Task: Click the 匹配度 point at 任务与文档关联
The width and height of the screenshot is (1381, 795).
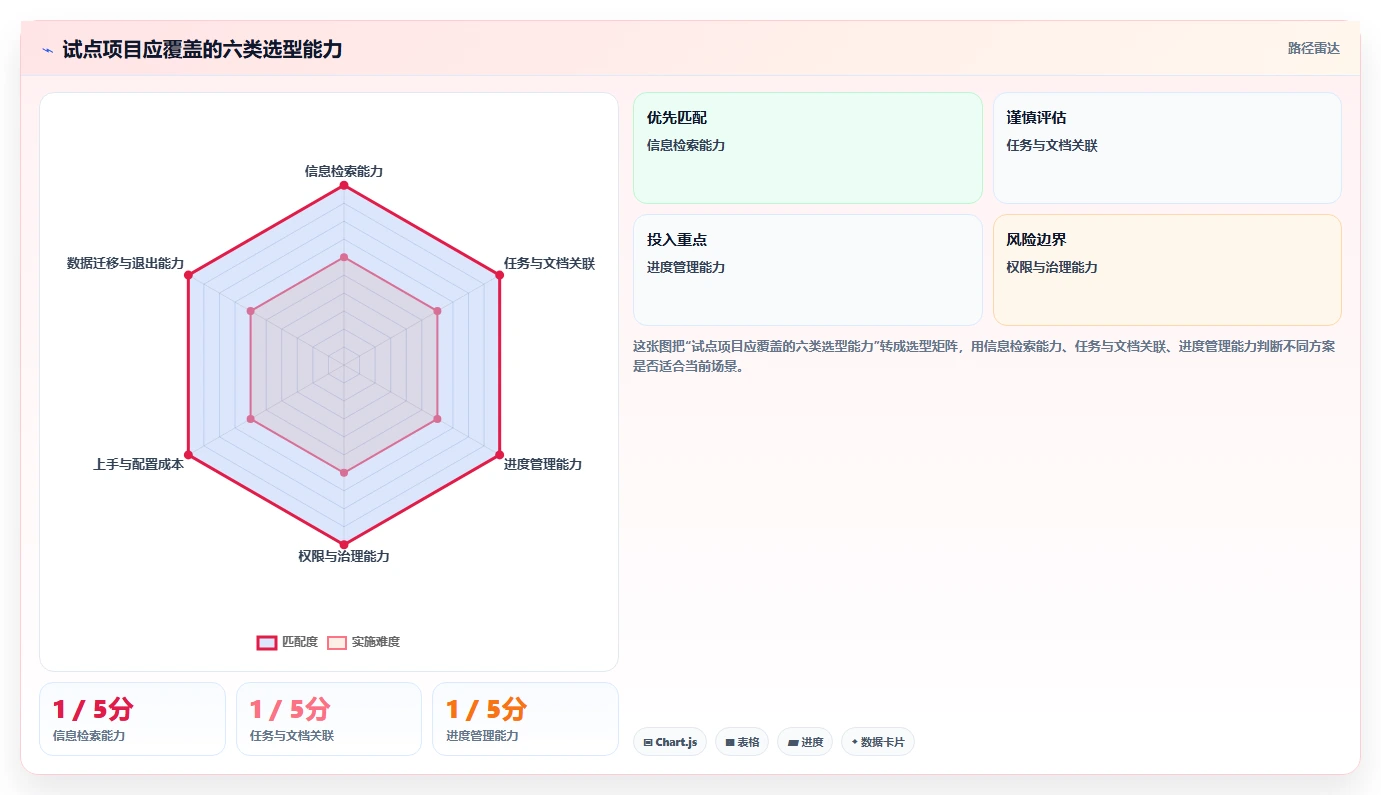Action: coord(499,275)
